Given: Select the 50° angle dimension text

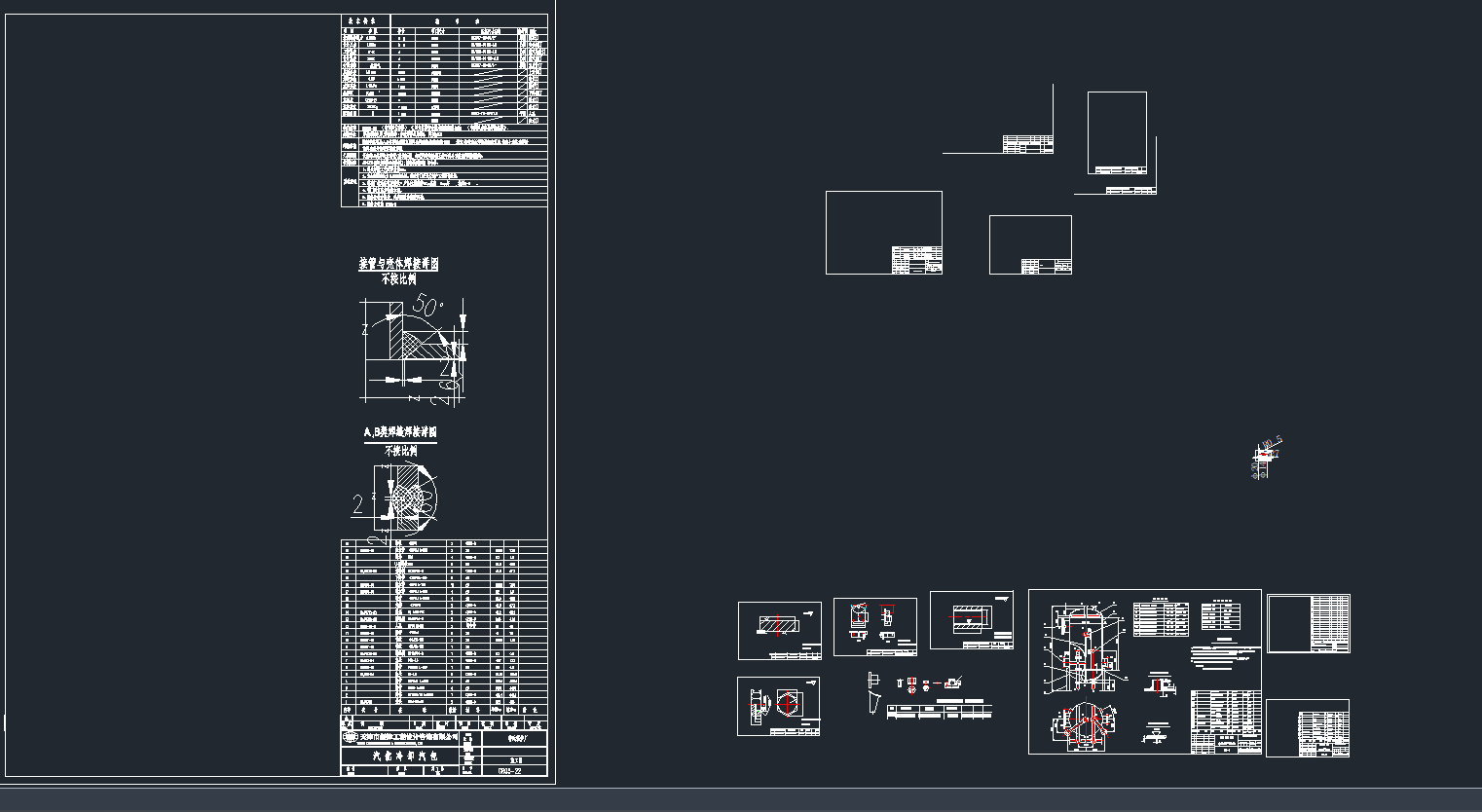Looking at the screenshot, I should click(x=426, y=305).
